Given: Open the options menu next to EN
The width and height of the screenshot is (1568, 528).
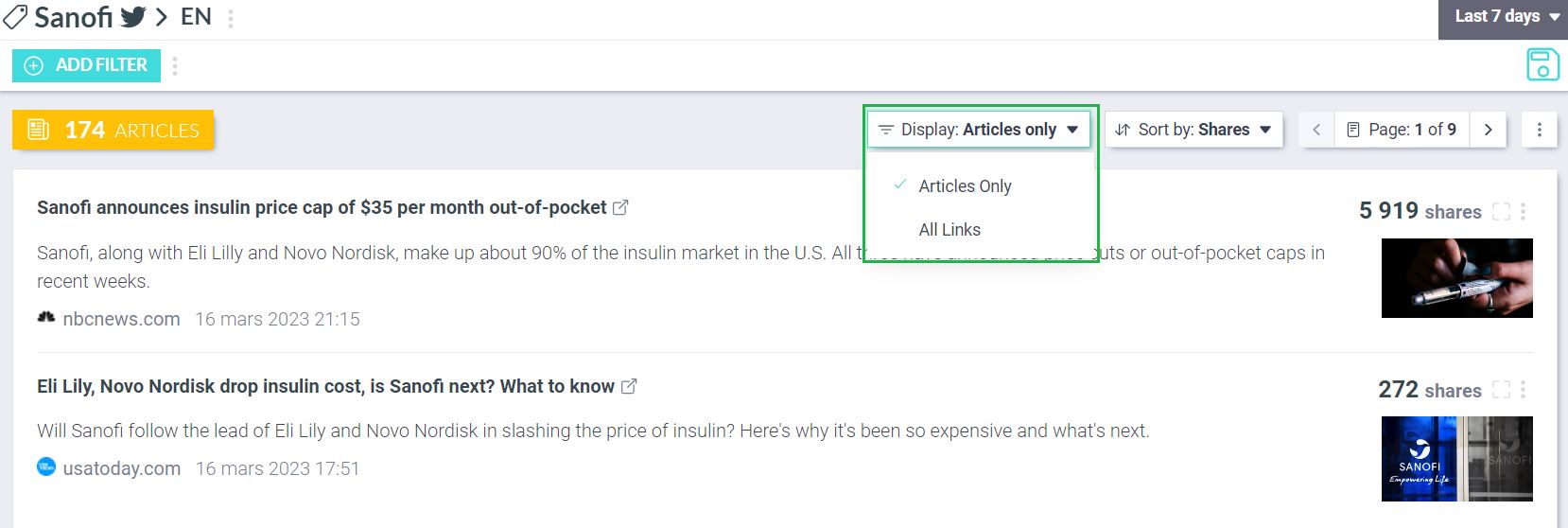Looking at the screenshot, I should (x=231, y=18).
